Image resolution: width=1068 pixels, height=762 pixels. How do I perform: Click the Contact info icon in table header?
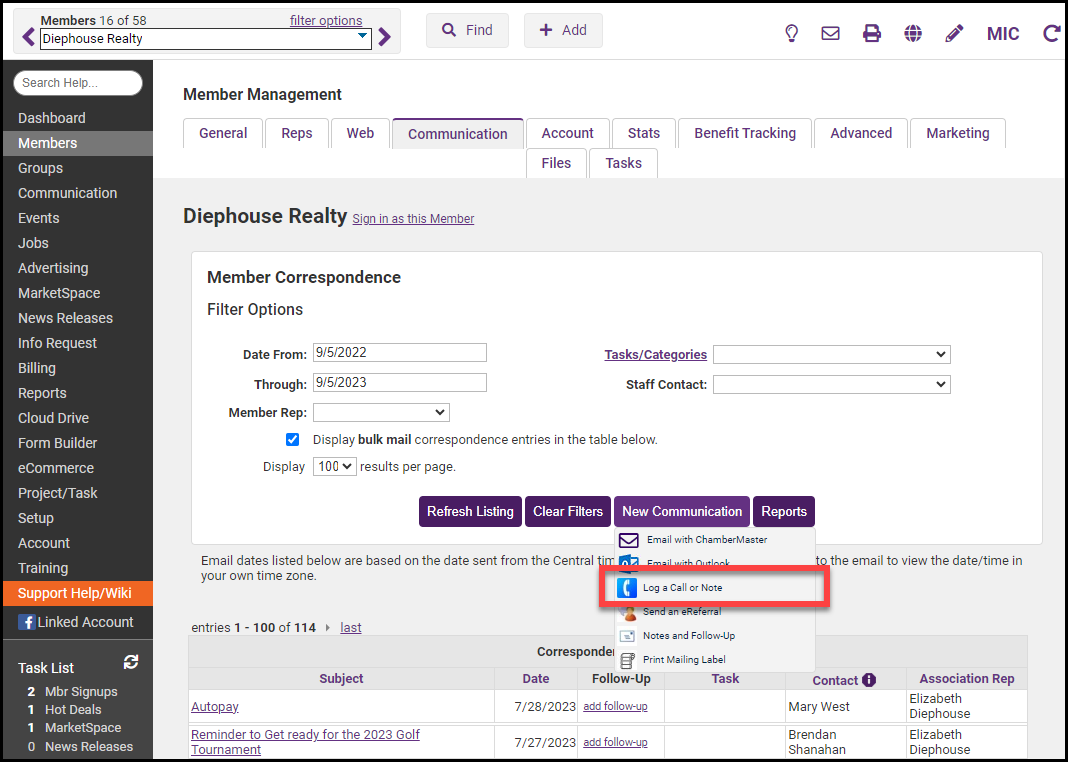tap(869, 680)
